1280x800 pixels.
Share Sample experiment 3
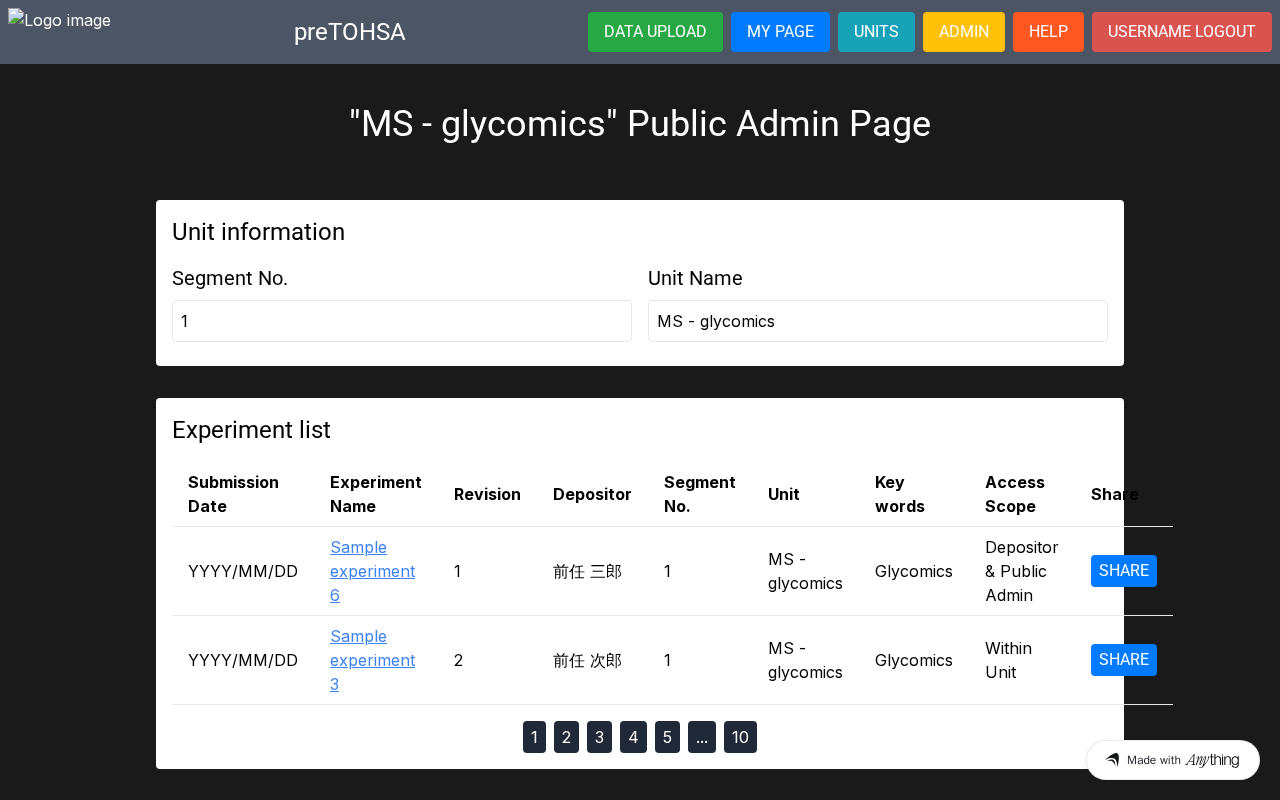pos(1123,660)
